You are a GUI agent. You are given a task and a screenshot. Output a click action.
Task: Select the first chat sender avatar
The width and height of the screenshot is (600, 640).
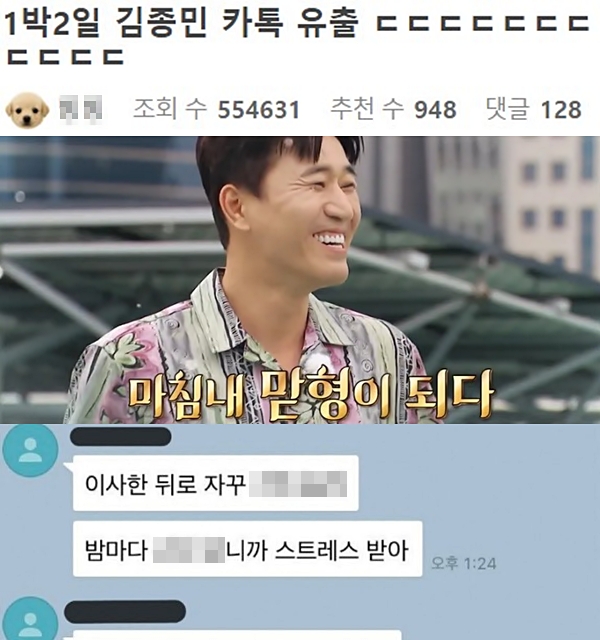point(30,450)
